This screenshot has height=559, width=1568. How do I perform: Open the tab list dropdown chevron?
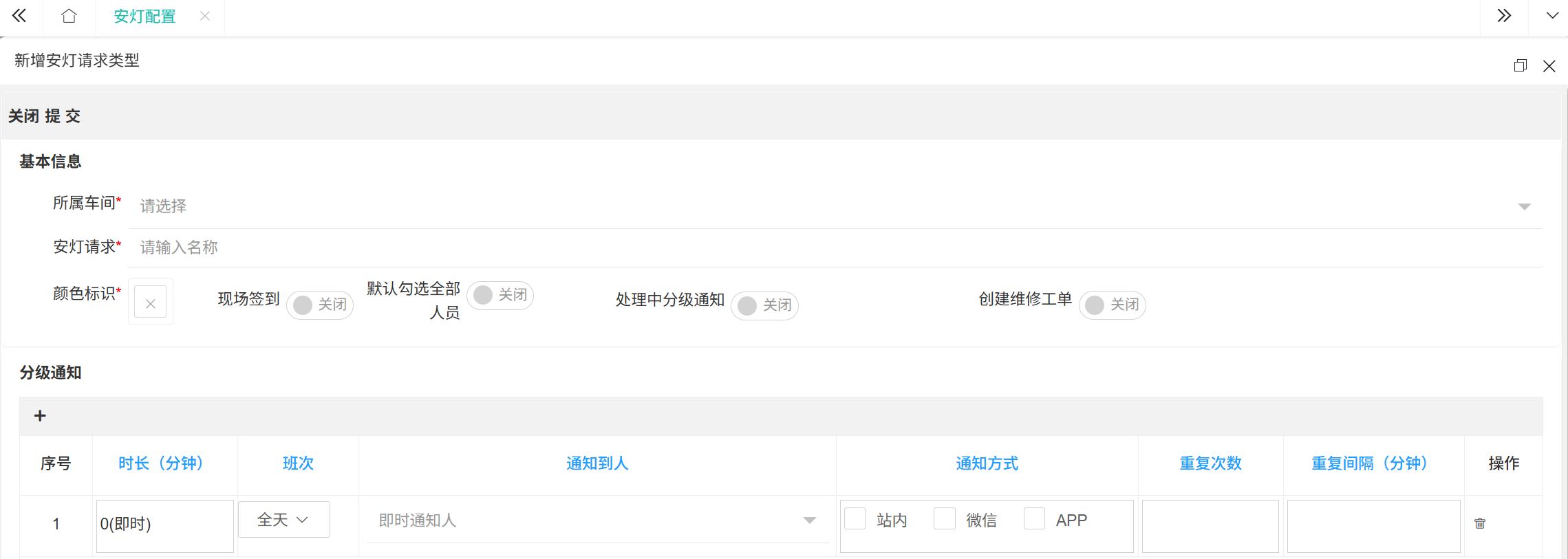click(1552, 17)
